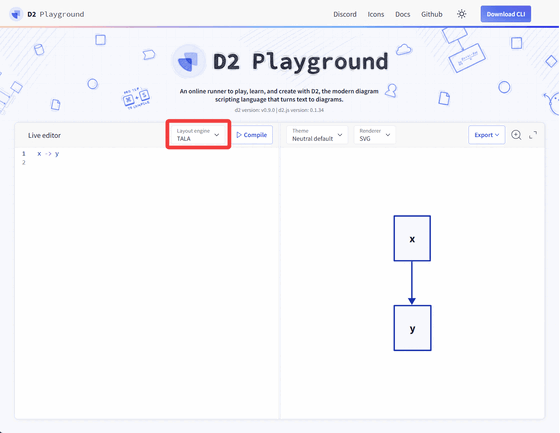The width and height of the screenshot is (560, 433).
Task: Click the play triangle on Compile
Action: point(239,135)
